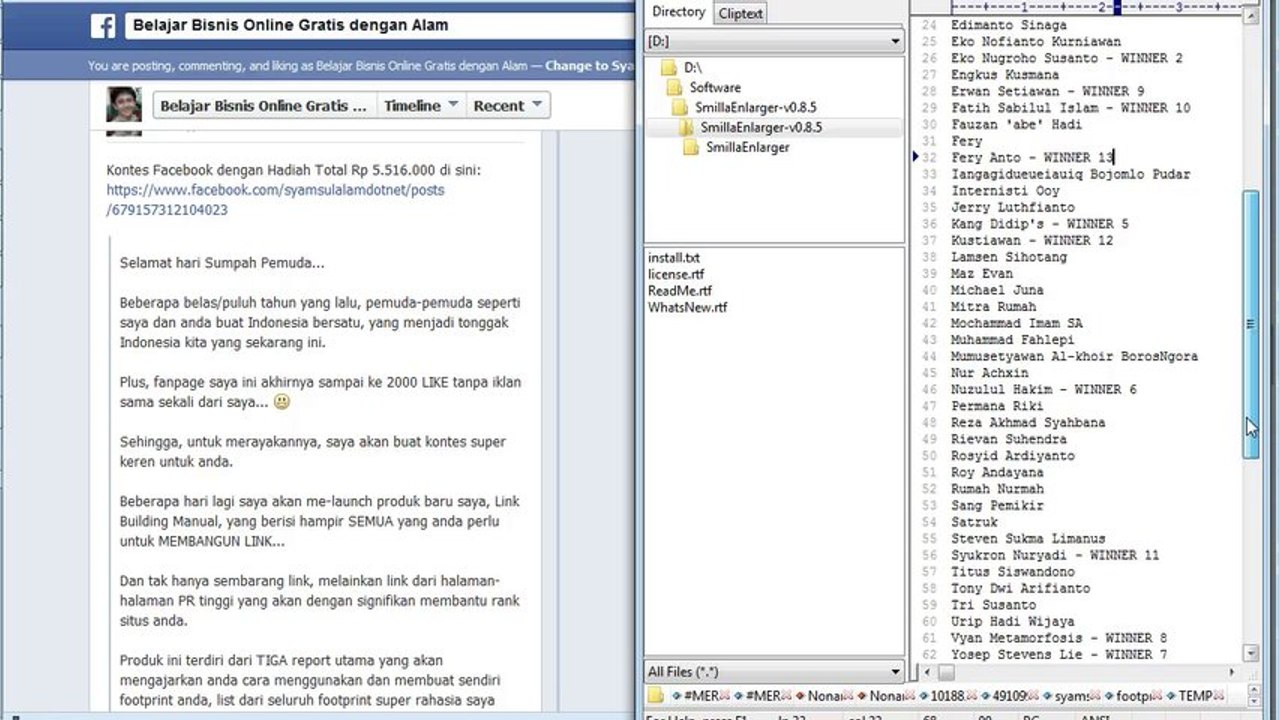Click line 'Jerry Luthfianto' in the editor
This screenshot has width=1279, height=720.
click(1013, 207)
